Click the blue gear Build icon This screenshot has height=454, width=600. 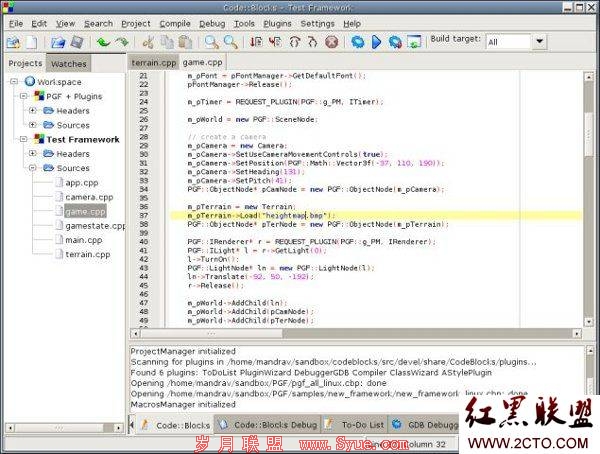[358, 41]
